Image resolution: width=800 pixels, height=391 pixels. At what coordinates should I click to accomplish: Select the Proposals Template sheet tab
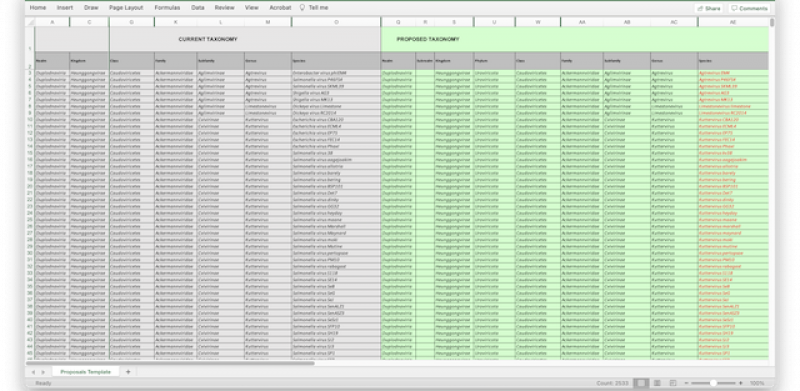[x=86, y=372]
